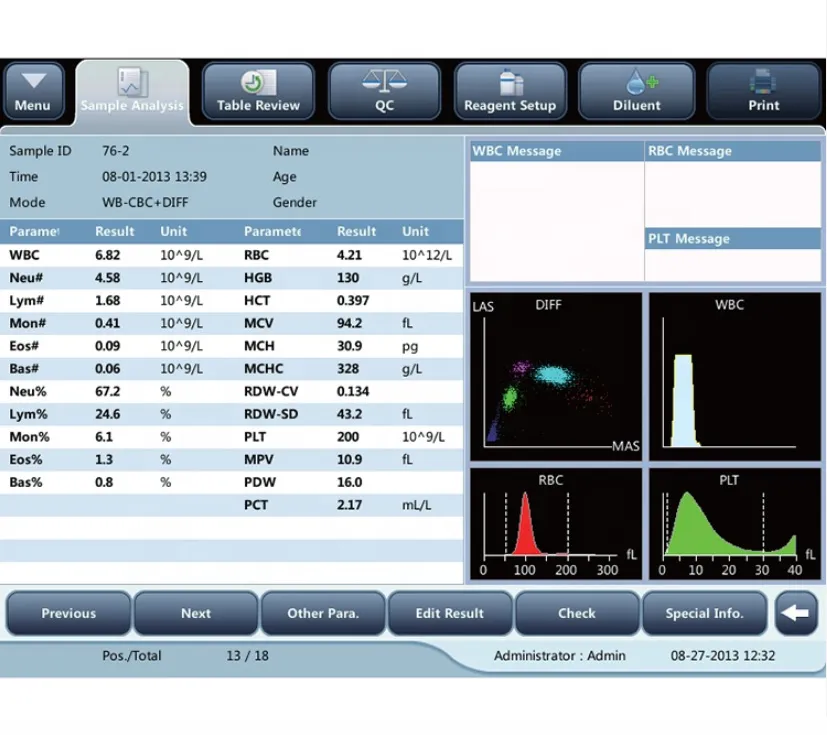Click the Next button
This screenshot has height=735, width=827.
coord(195,613)
